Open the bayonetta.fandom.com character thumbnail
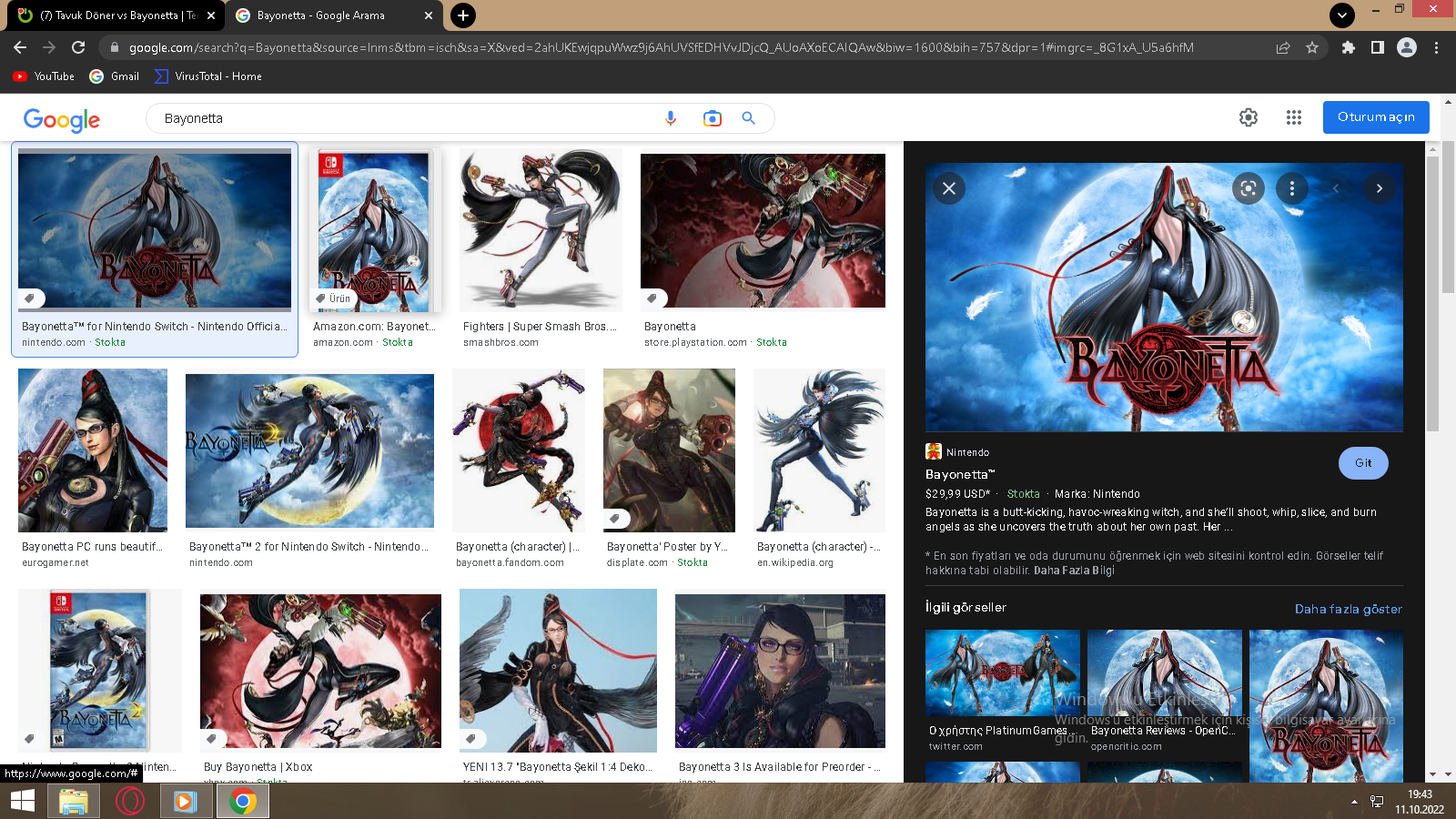 point(519,450)
